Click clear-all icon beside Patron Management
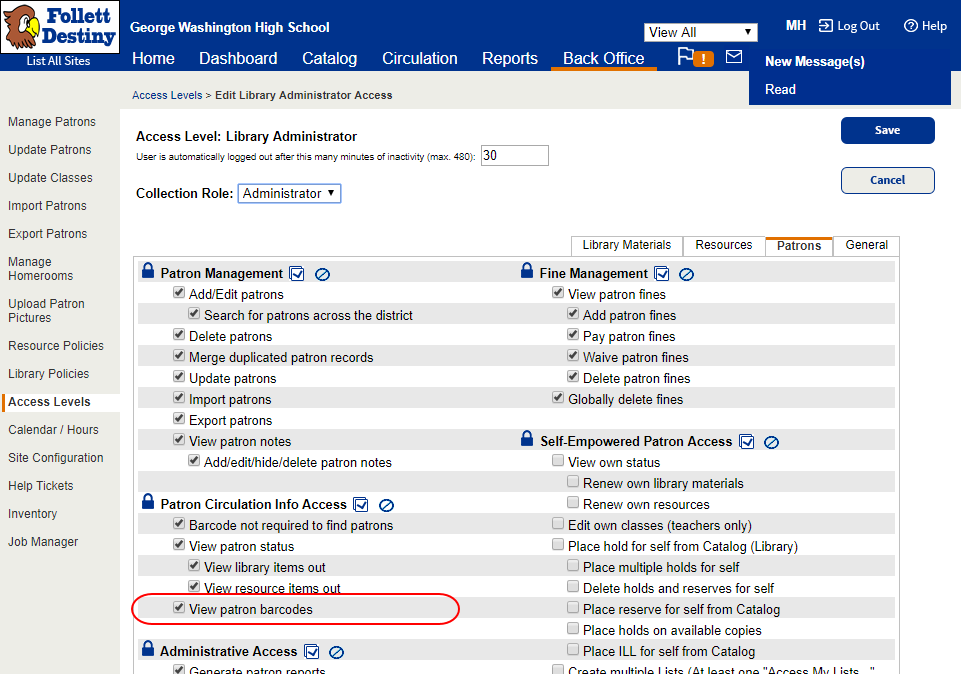This screenshot has height=674, width=961. (x=322, y=274)
